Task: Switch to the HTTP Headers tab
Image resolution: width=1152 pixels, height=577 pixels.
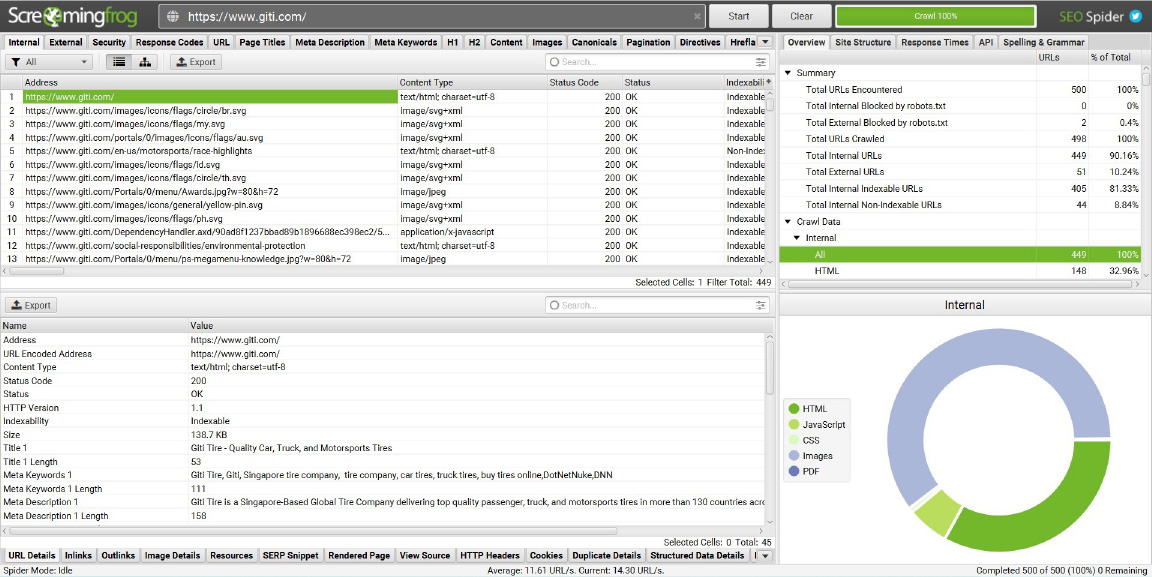Action: pyautogui.click(x=489, y=555)
